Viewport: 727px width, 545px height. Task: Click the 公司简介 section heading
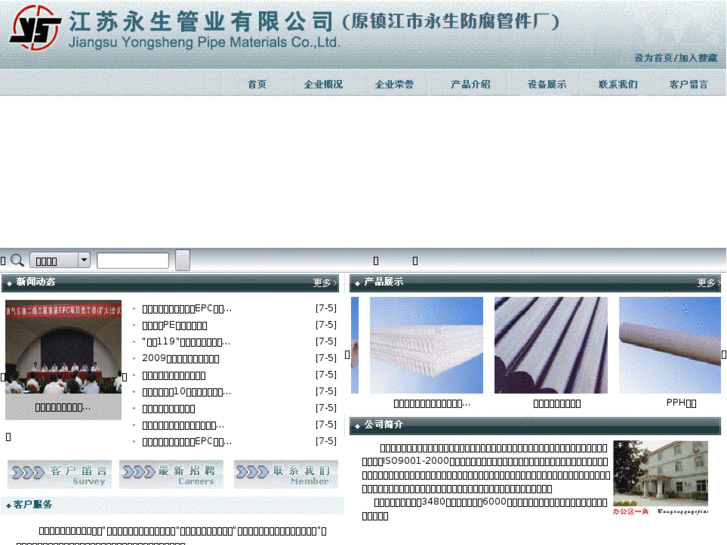coord(383,424)
